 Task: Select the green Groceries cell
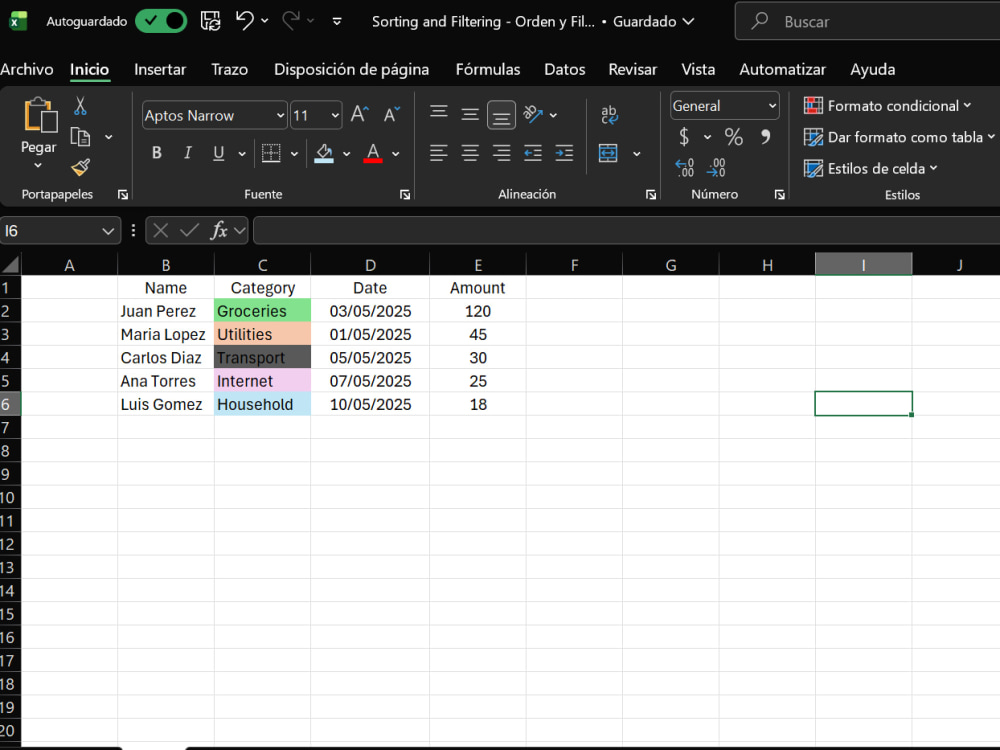coord(262,311)
